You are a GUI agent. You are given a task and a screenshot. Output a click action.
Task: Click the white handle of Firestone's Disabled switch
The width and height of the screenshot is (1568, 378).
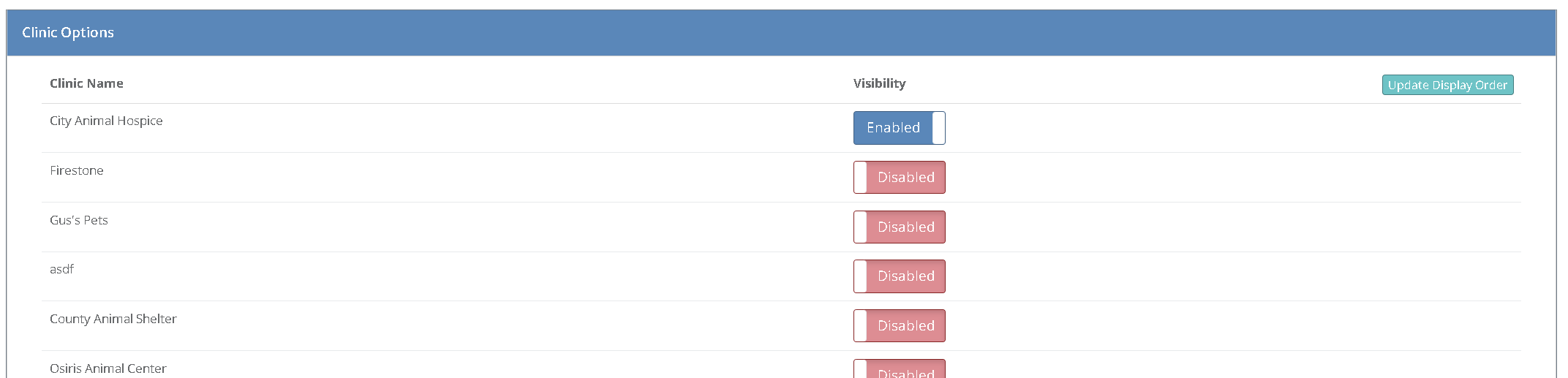click(x=861, y=178)
